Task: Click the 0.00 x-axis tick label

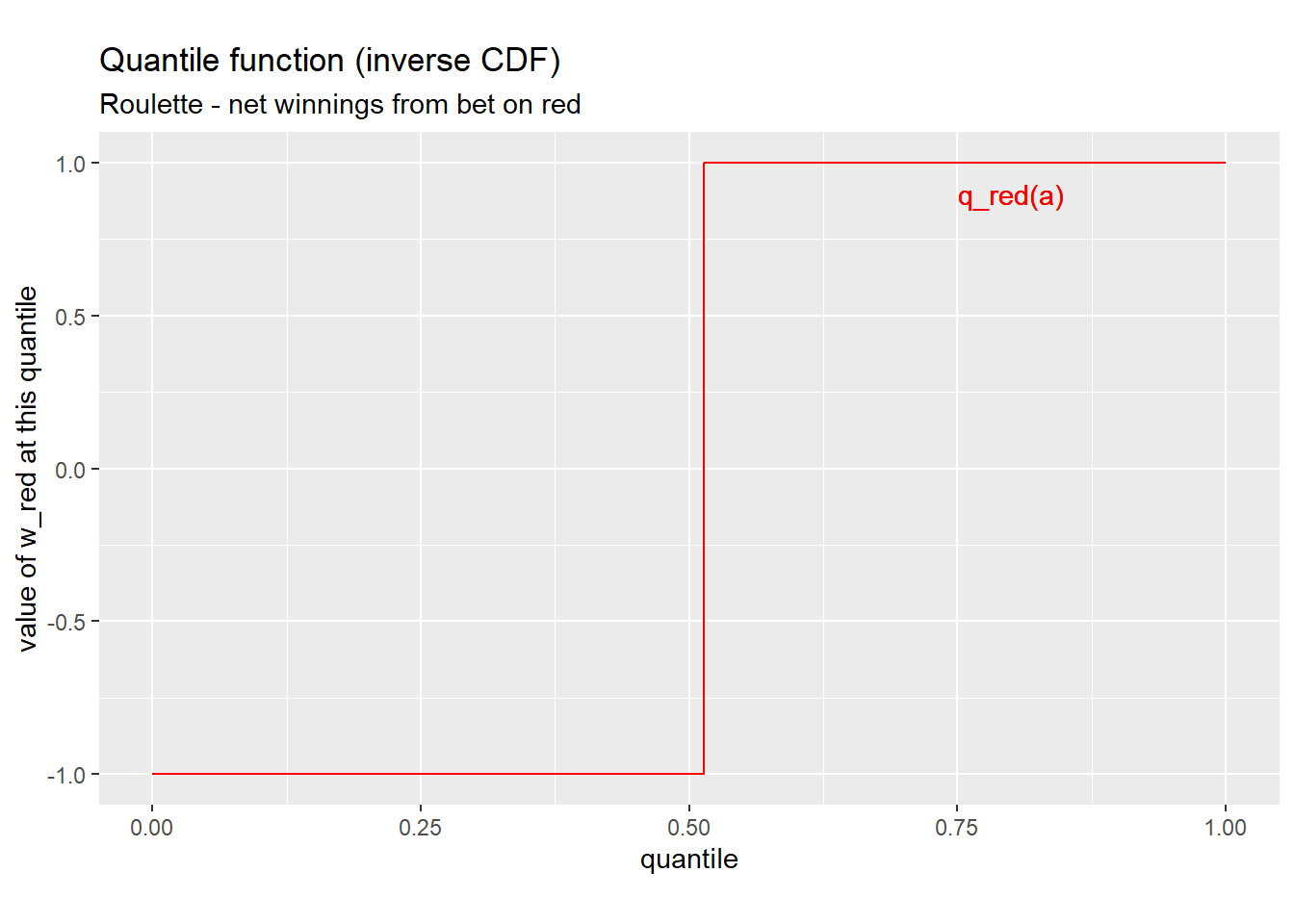Action: [x=152, y=828]
